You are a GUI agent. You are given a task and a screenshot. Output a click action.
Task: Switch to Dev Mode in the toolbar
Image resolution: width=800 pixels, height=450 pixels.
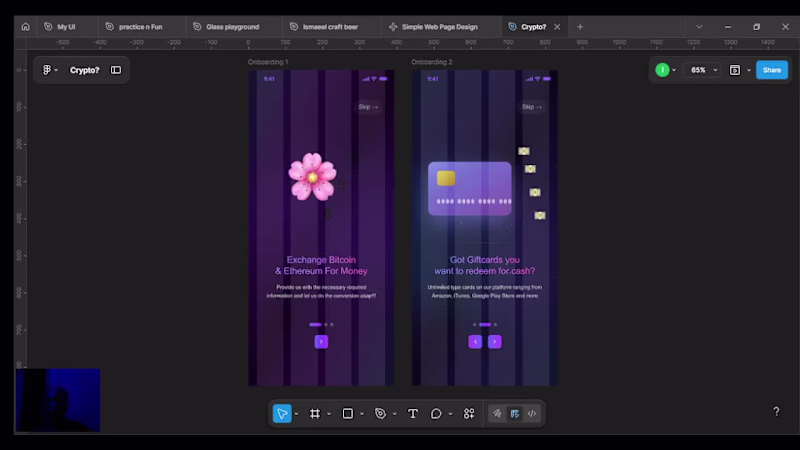[532, 413]
